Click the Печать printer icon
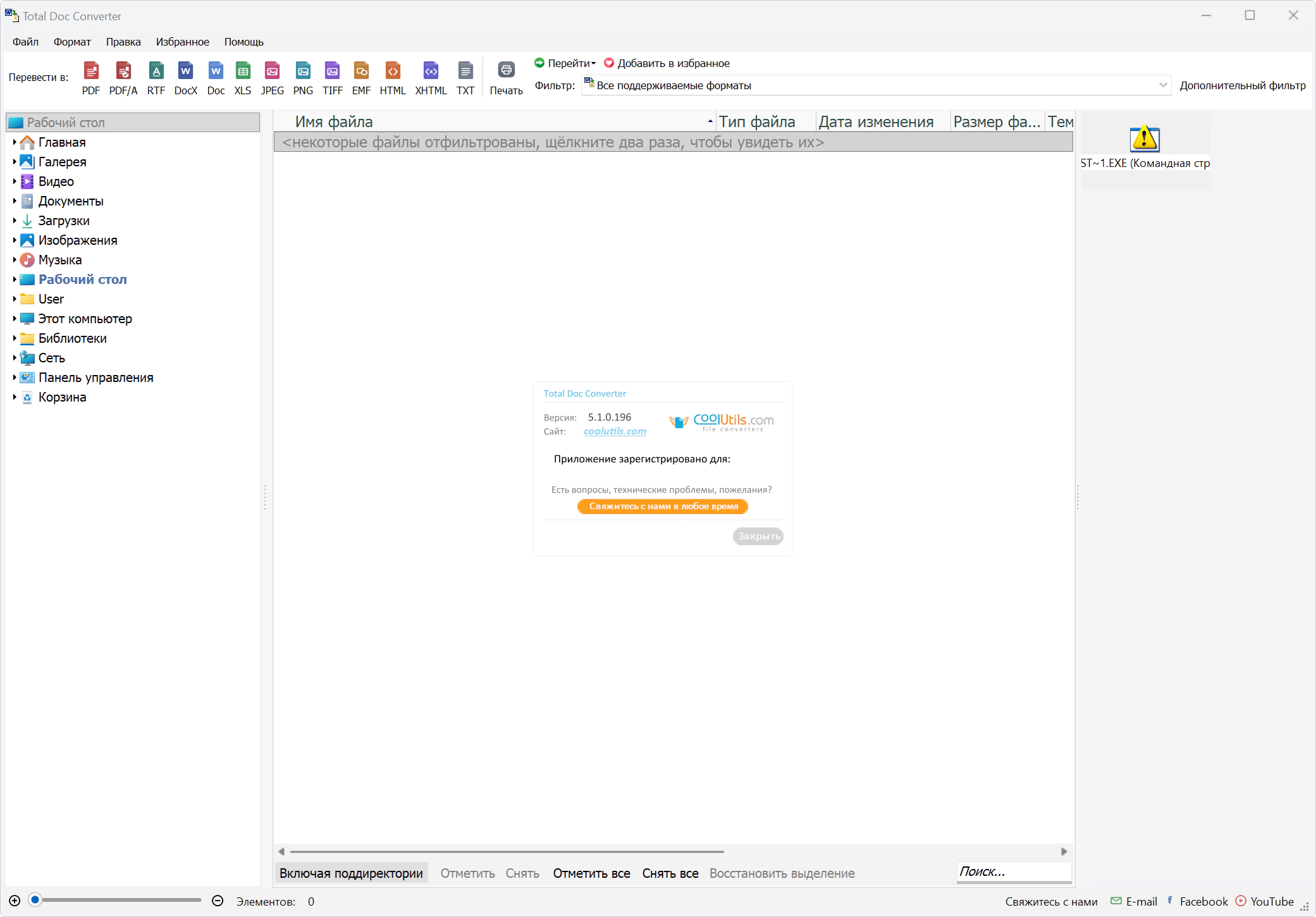This screenshot has width=1316, height=917. 507,78
